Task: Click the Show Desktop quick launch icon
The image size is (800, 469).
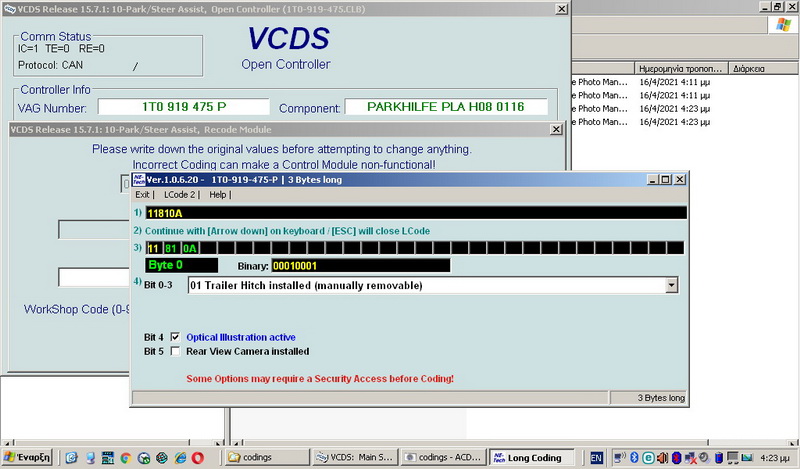Action: click(90, 458)
